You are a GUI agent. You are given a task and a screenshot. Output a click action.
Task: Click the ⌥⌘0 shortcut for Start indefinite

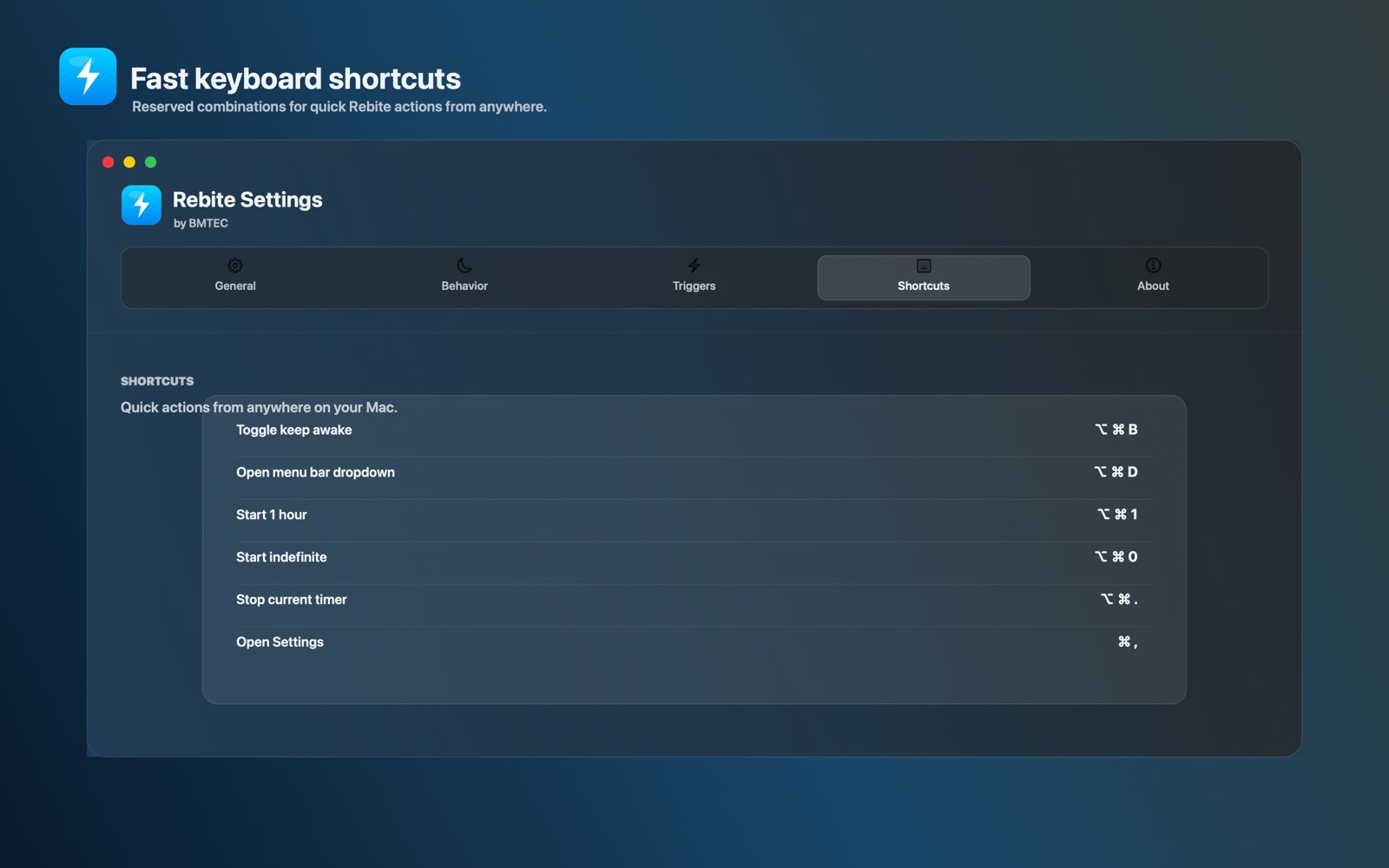[1116, 557]
